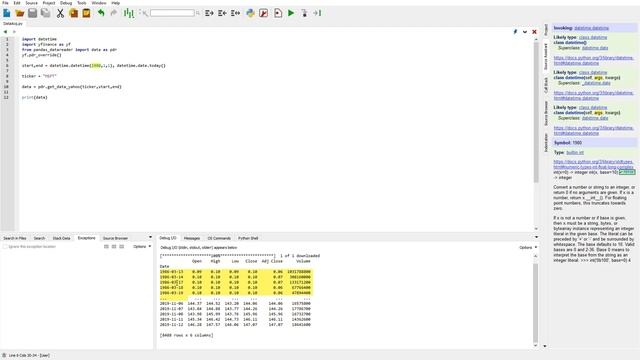
Task: Click the document-with-dot toolbar icon
Action: (x=278, y=13)
